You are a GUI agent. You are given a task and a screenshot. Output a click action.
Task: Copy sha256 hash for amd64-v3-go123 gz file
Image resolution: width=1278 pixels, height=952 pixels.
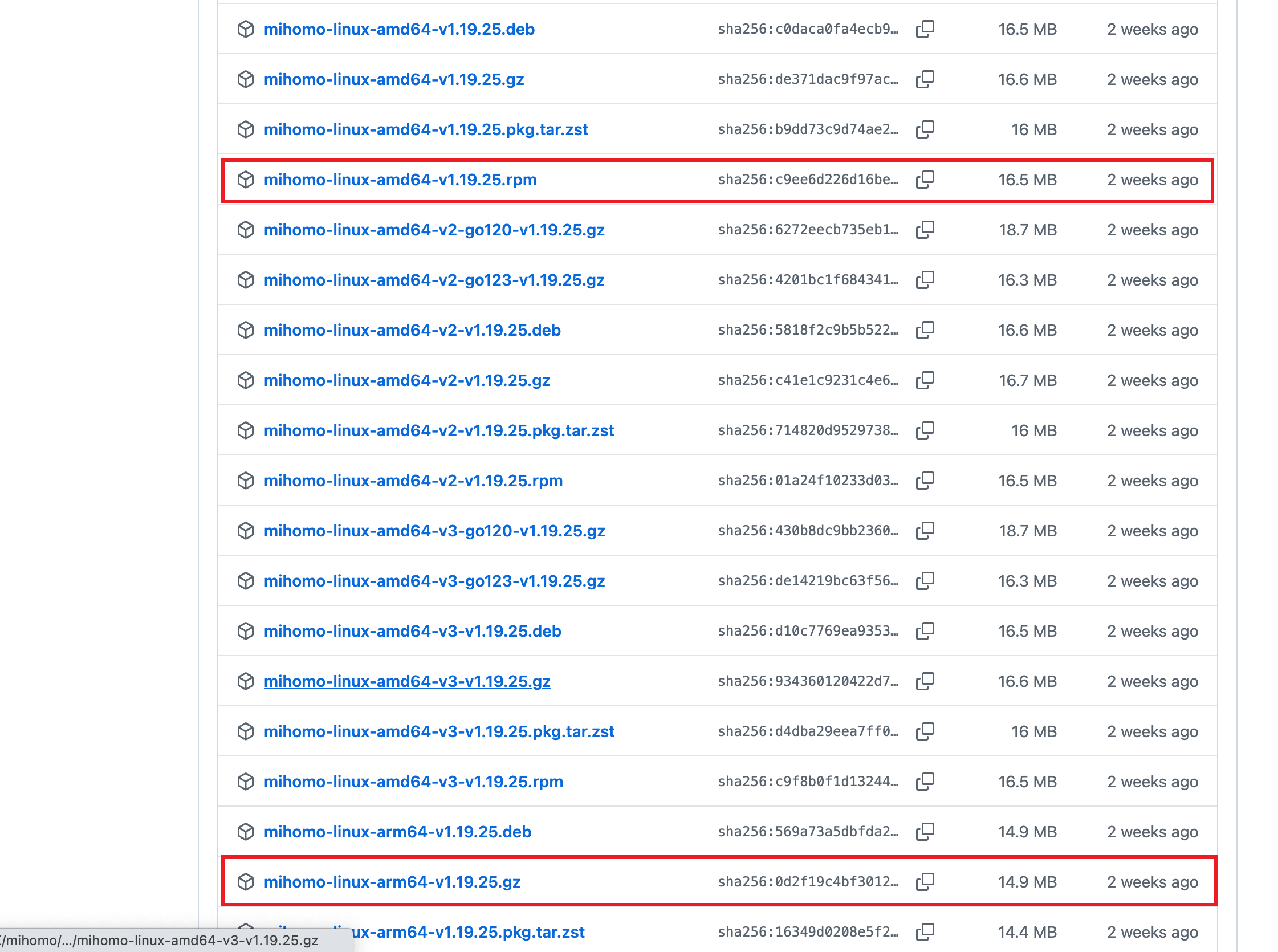925,581
